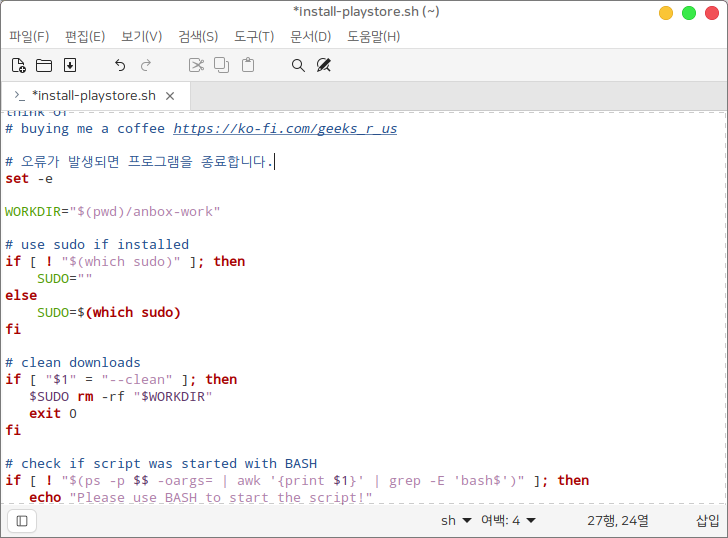
Task: Expand the 여백 tab width dropdown
Action: pos(508,520)
